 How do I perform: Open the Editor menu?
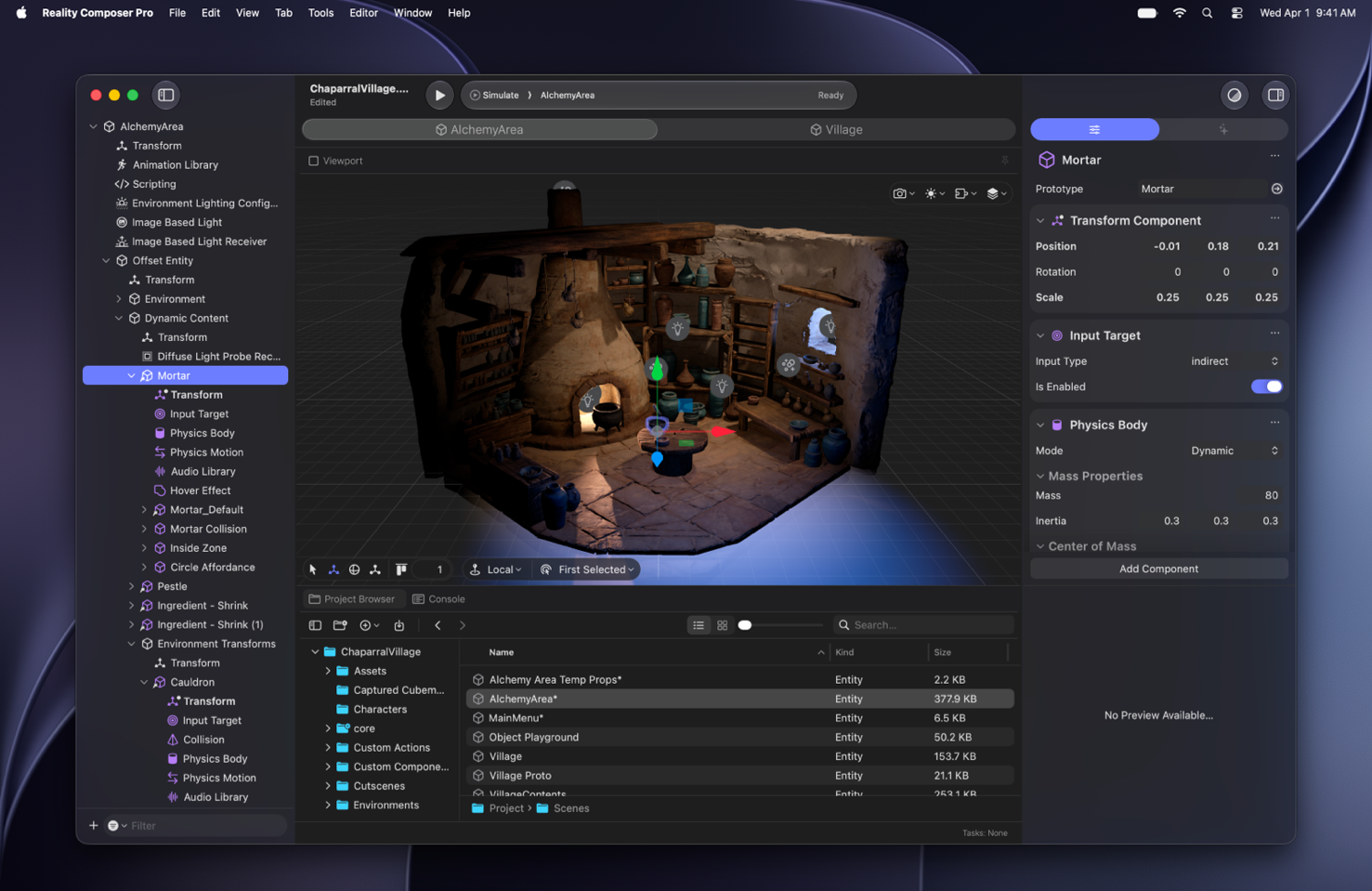coord(363,13)
